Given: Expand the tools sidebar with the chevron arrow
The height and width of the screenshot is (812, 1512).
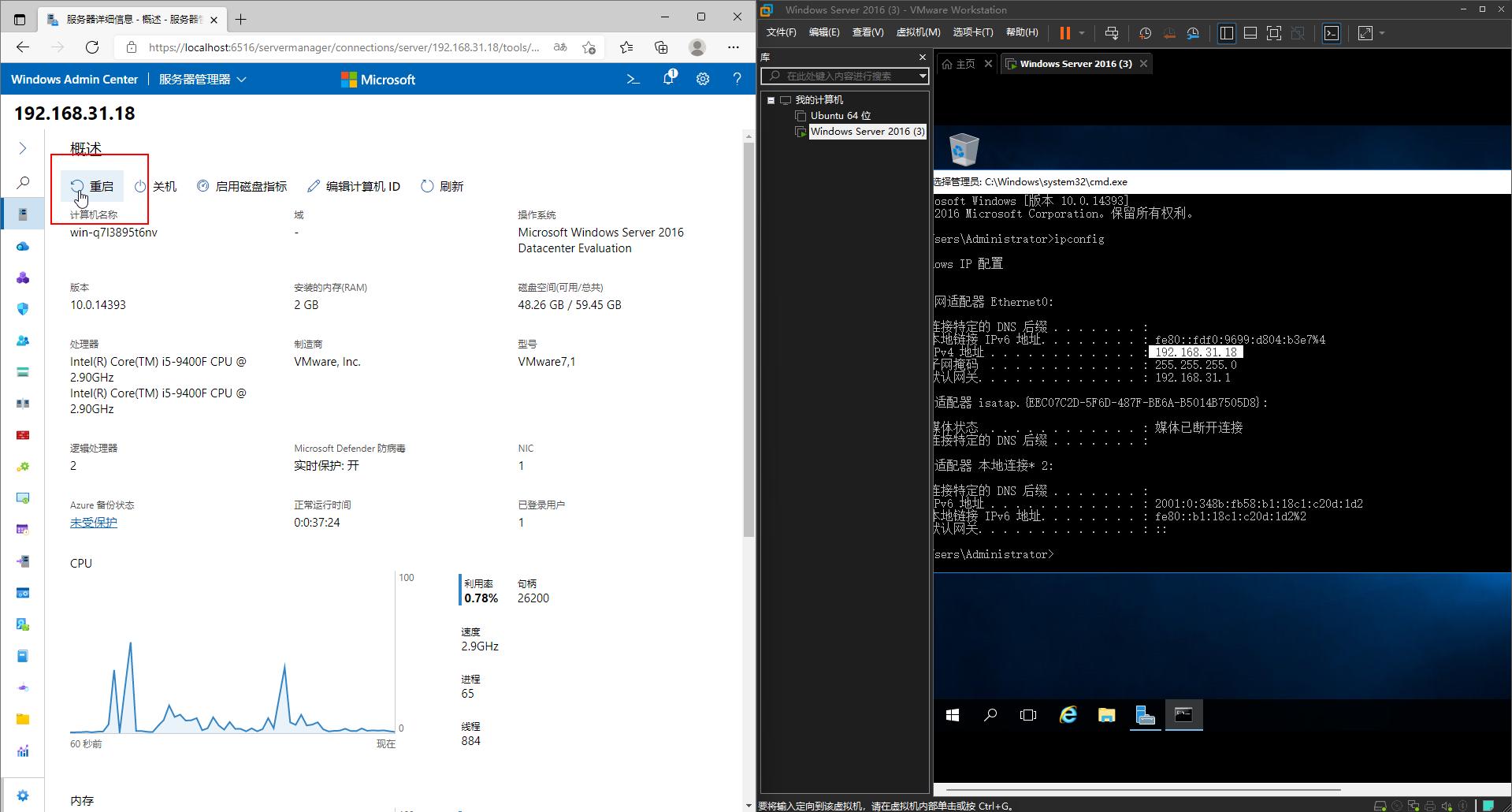Looking at the screenshot, I should pyautogui.click(x=23, y=148).
